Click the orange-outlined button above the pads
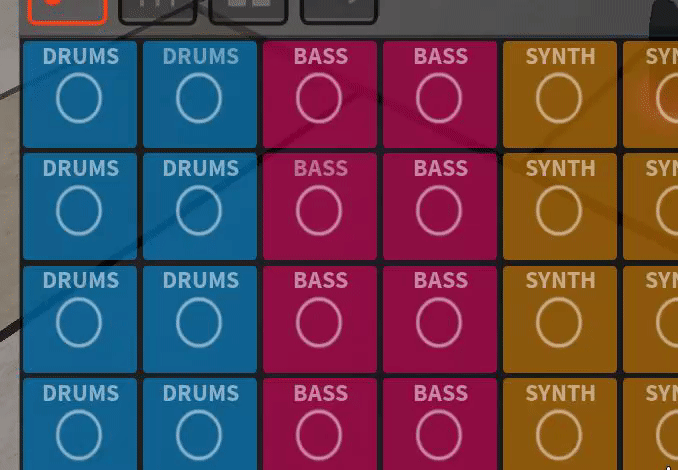 68,11
